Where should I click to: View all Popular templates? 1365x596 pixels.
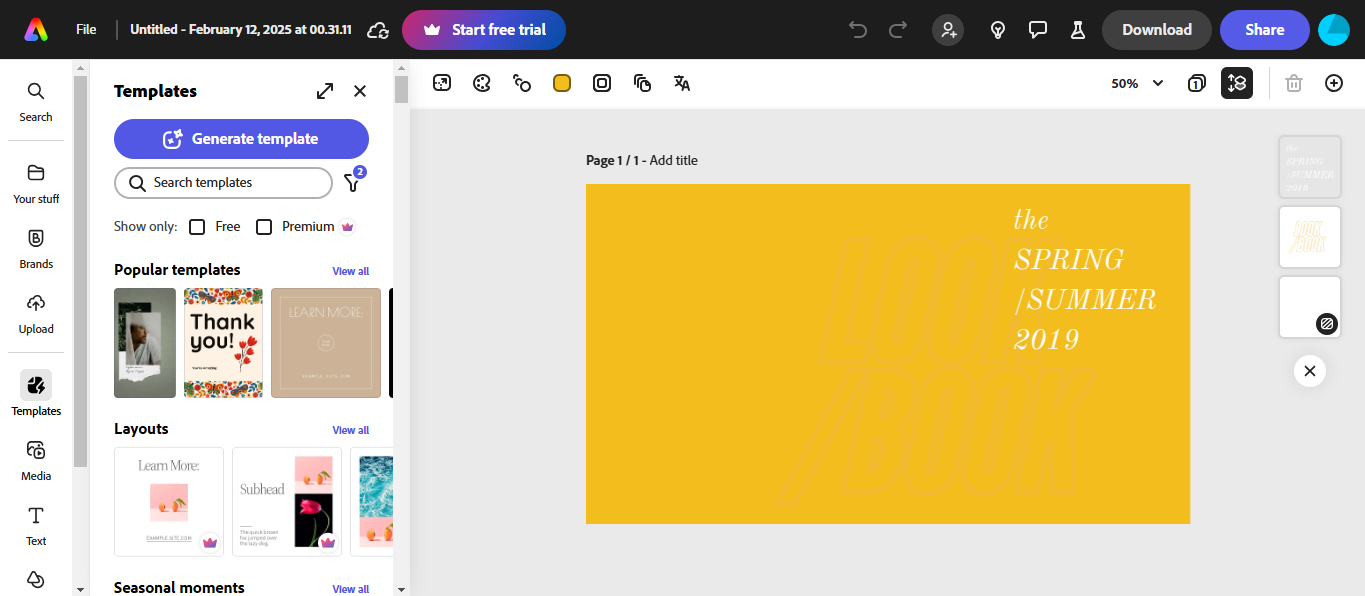(351, 271)
